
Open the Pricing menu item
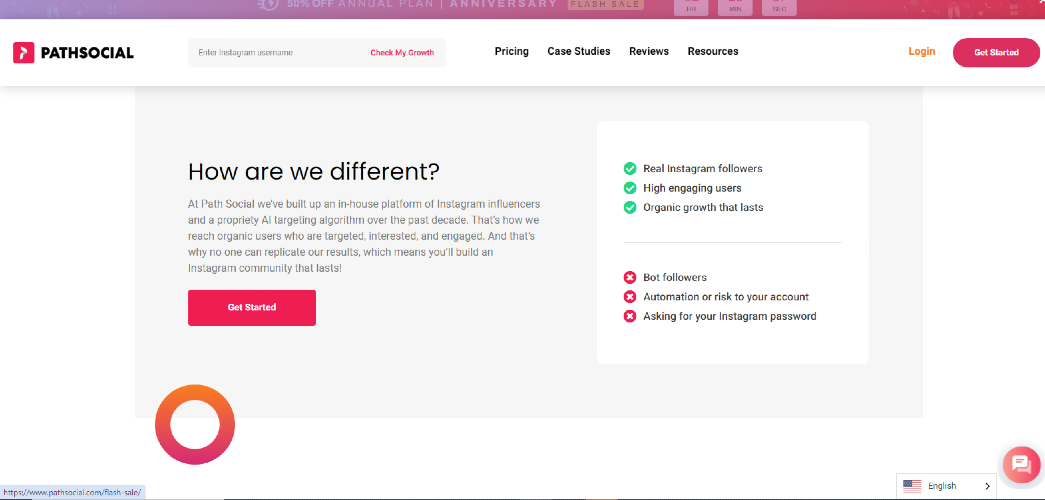click(511, 51)
